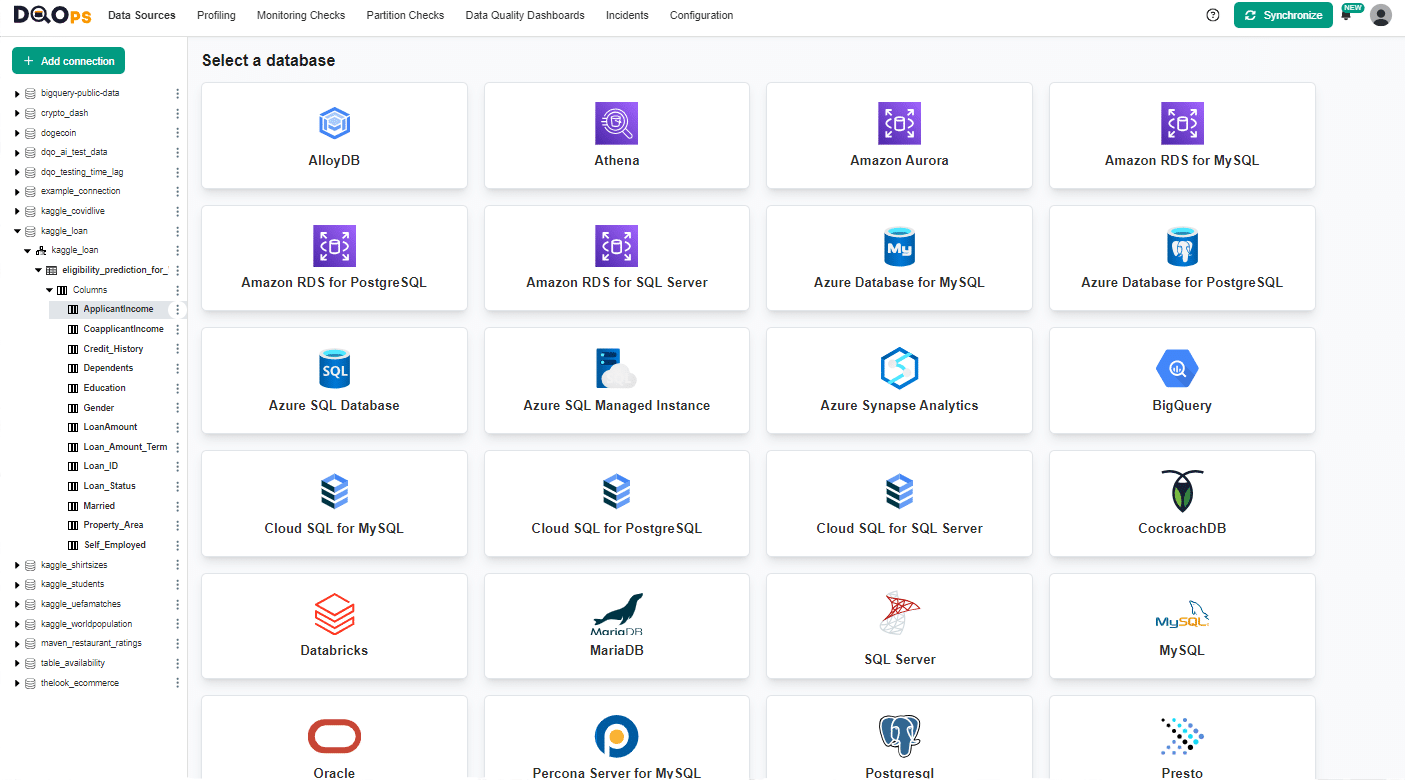Select the Loan_Amount_Term column

pyautogui.click(x=125, y=447)
